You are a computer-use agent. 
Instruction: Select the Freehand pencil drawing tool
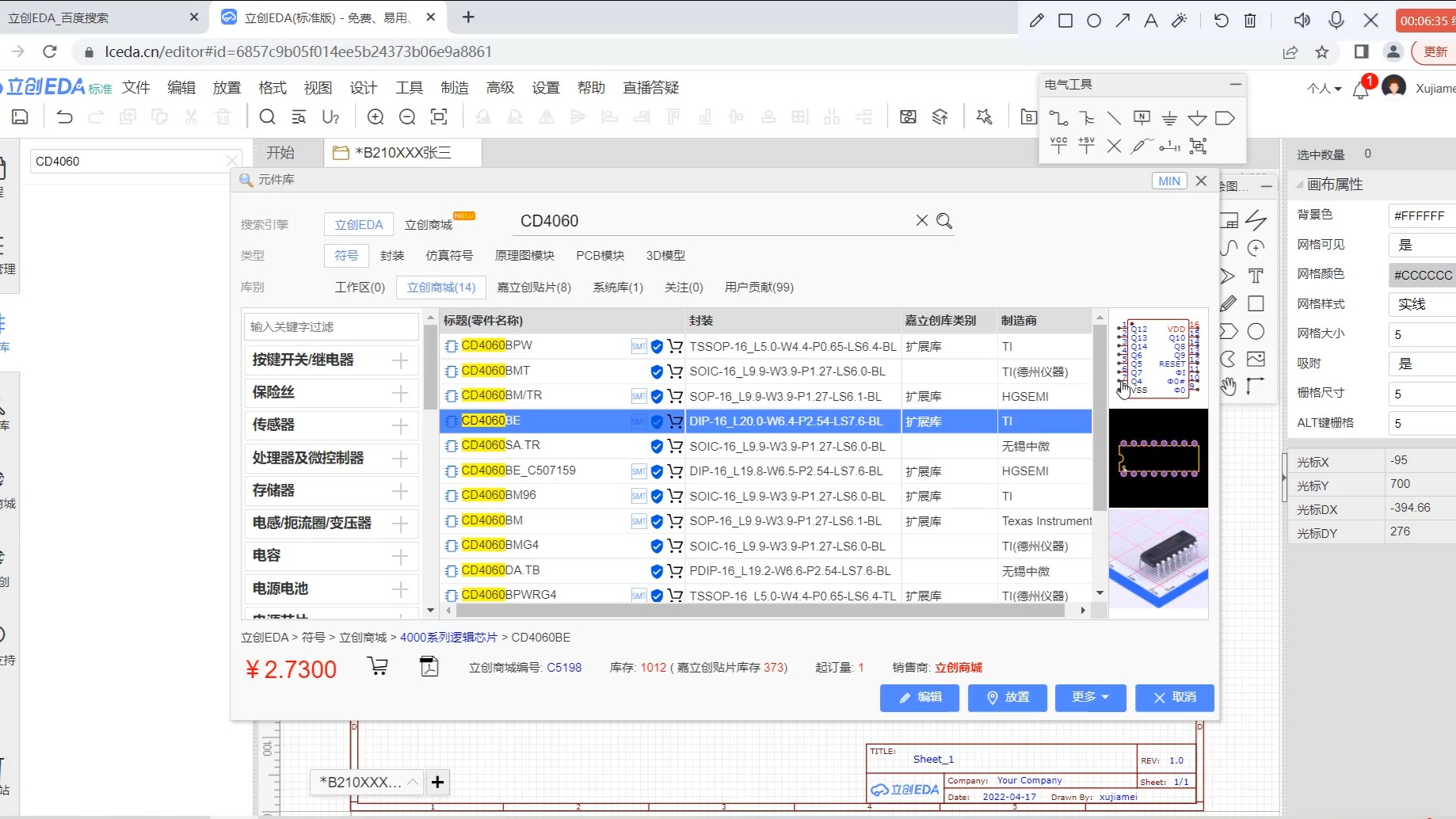[1228, 303]
